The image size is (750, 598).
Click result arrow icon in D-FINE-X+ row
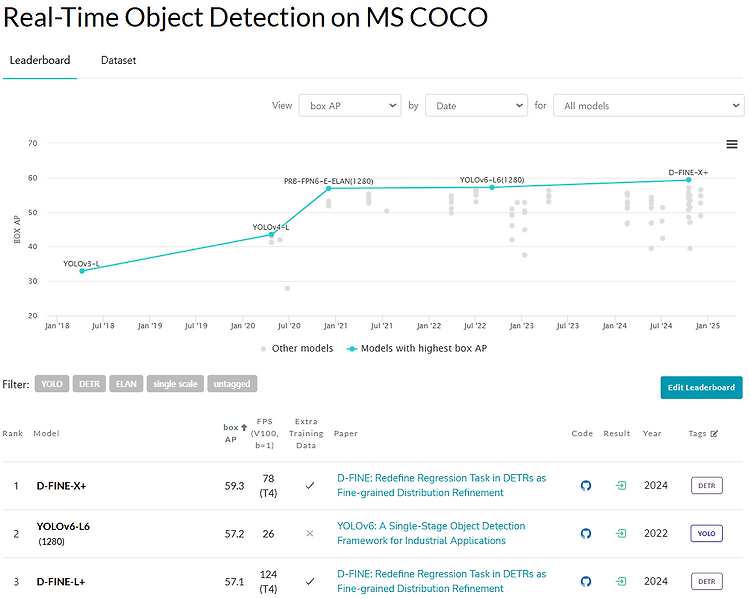620,486
